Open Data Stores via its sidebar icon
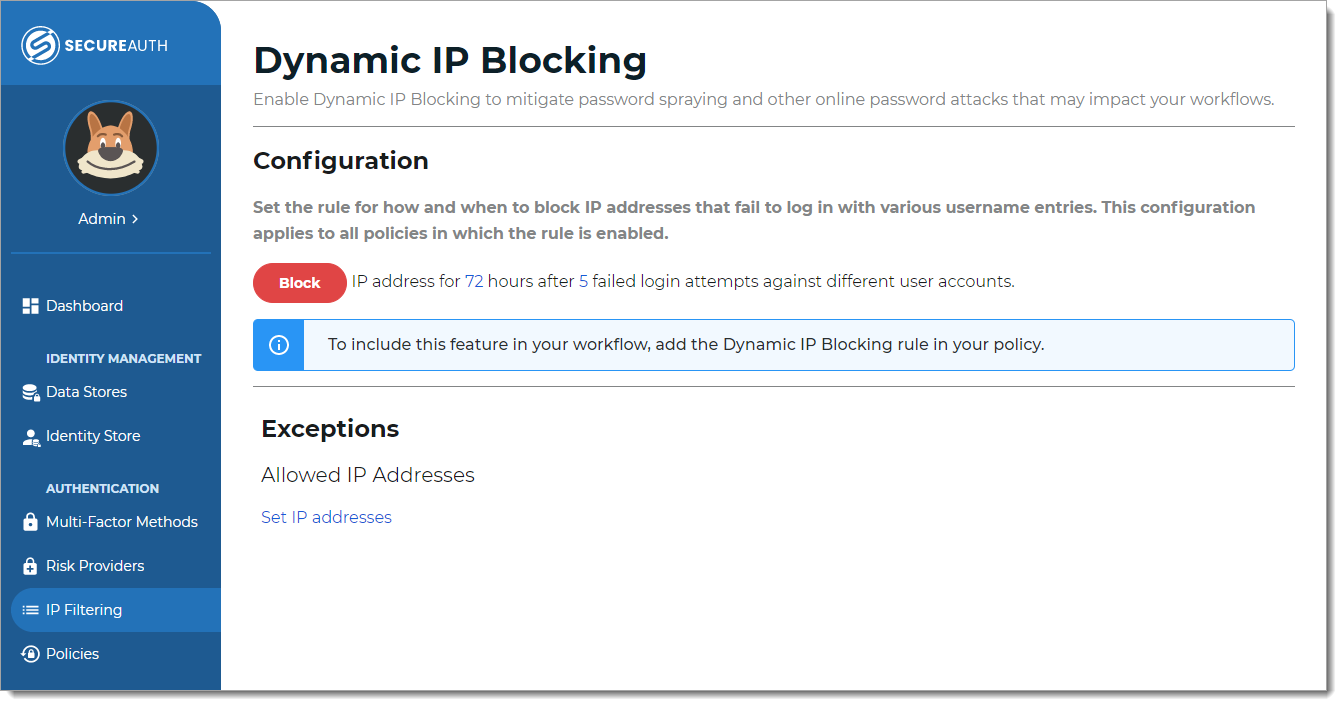The image size is (1342, 706). pyautogui.click(x=29, y=391)
